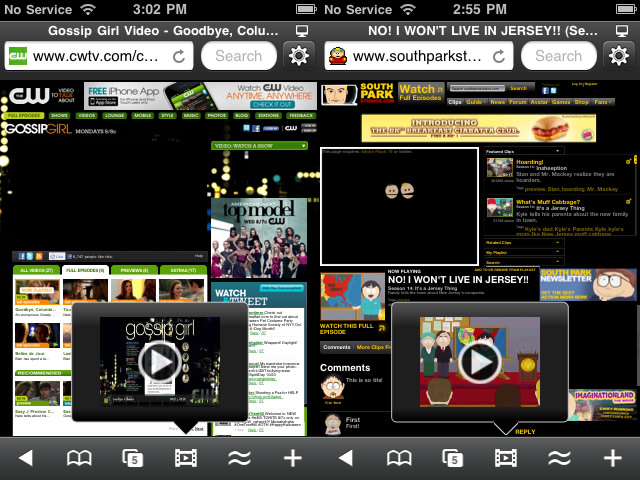
Task: Click the CW logo on cwtv page
Action: 29,96
